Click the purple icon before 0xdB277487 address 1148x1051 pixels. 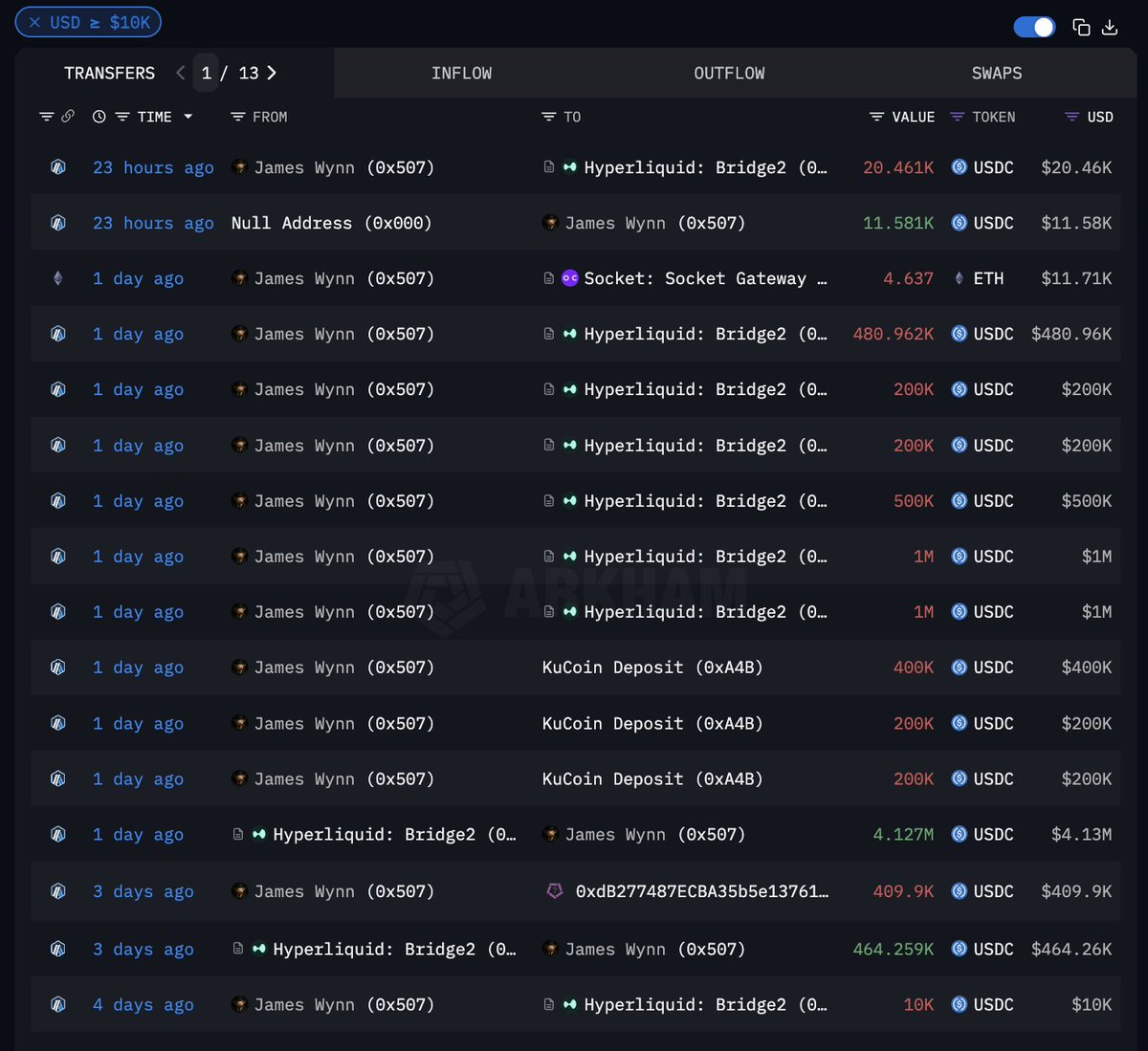pyautogui.click(x=554, y=891)
